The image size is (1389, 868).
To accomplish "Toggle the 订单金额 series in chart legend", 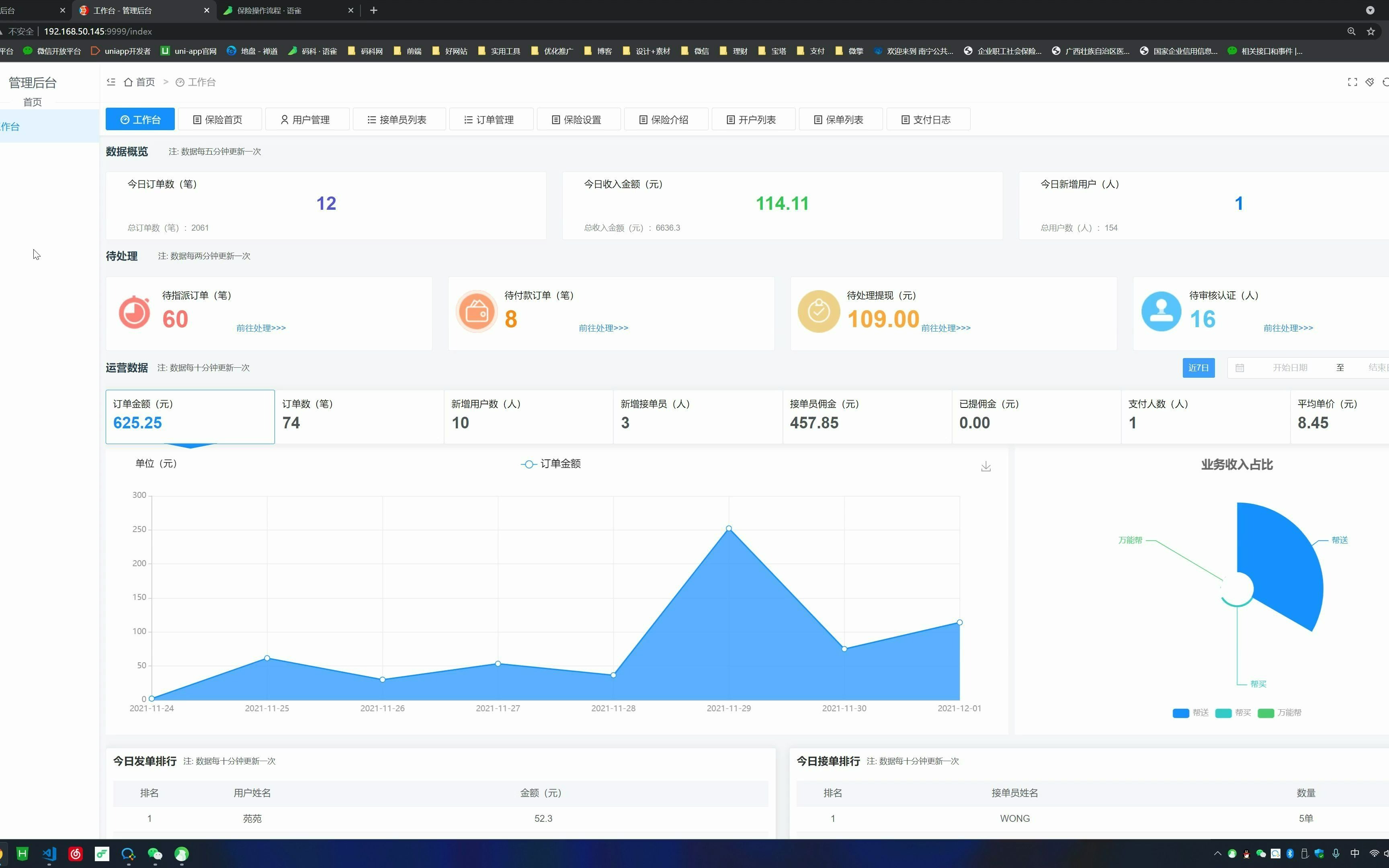I will tap(551, 464).
